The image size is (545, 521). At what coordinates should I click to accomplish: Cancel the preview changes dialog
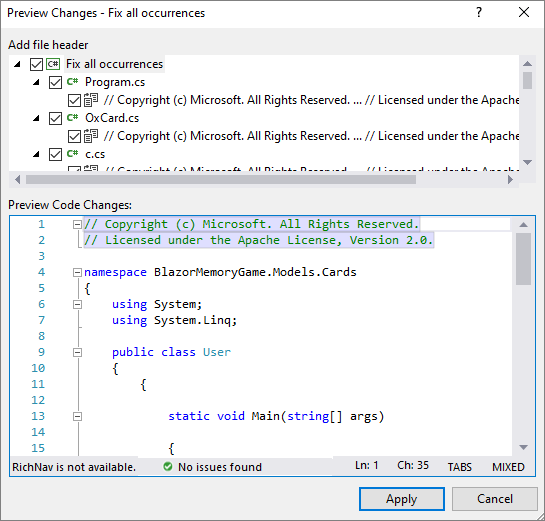[x=495, y=499]
